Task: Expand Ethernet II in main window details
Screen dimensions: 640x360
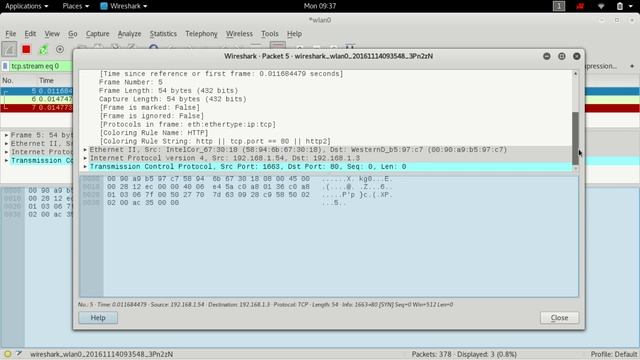Action: [6, 144]
